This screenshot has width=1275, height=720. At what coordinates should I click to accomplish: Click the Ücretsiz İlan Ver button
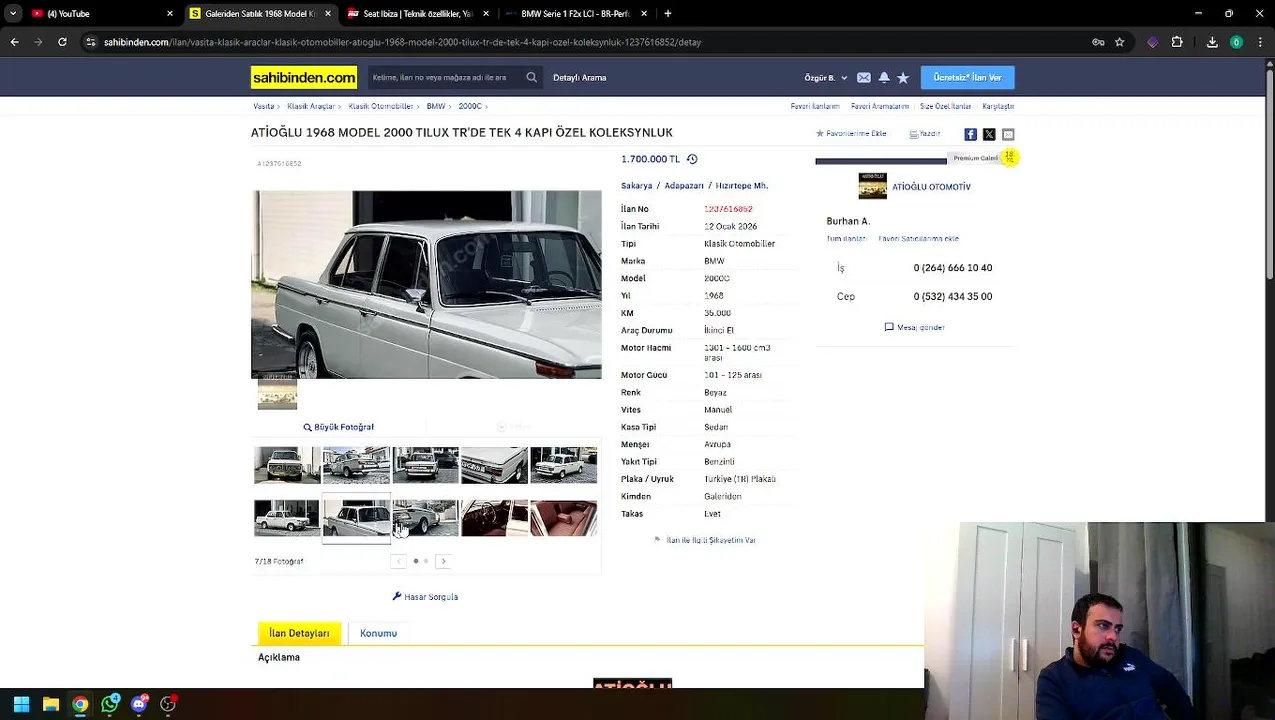967,77
